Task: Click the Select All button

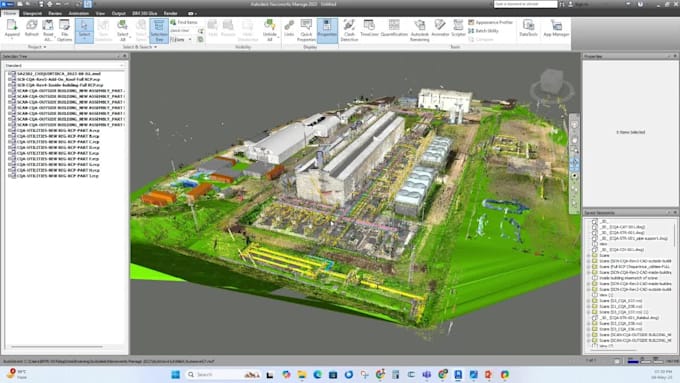Action: coord(123,29)
